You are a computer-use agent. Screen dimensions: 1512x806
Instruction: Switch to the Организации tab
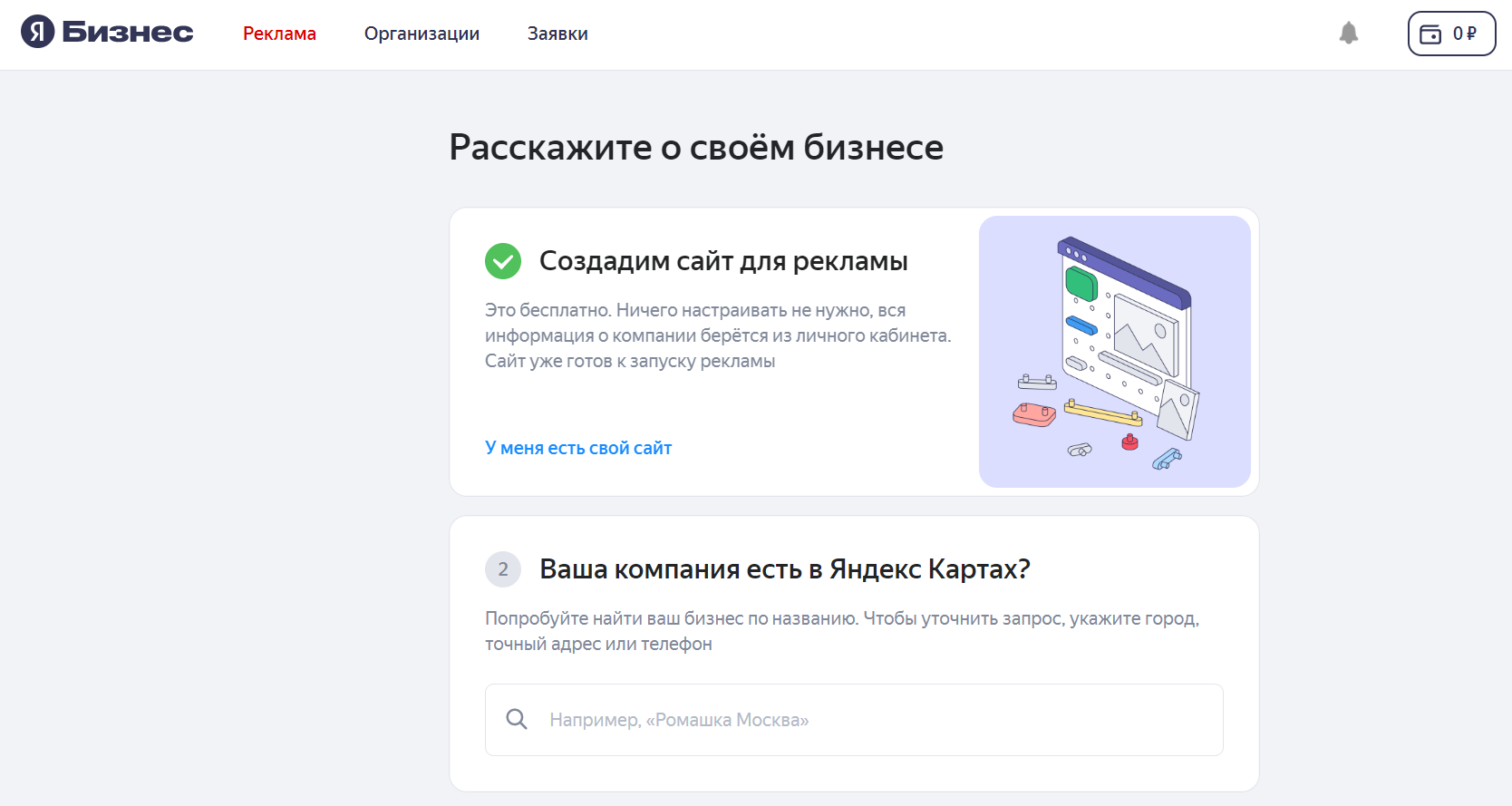click(422, 34)
